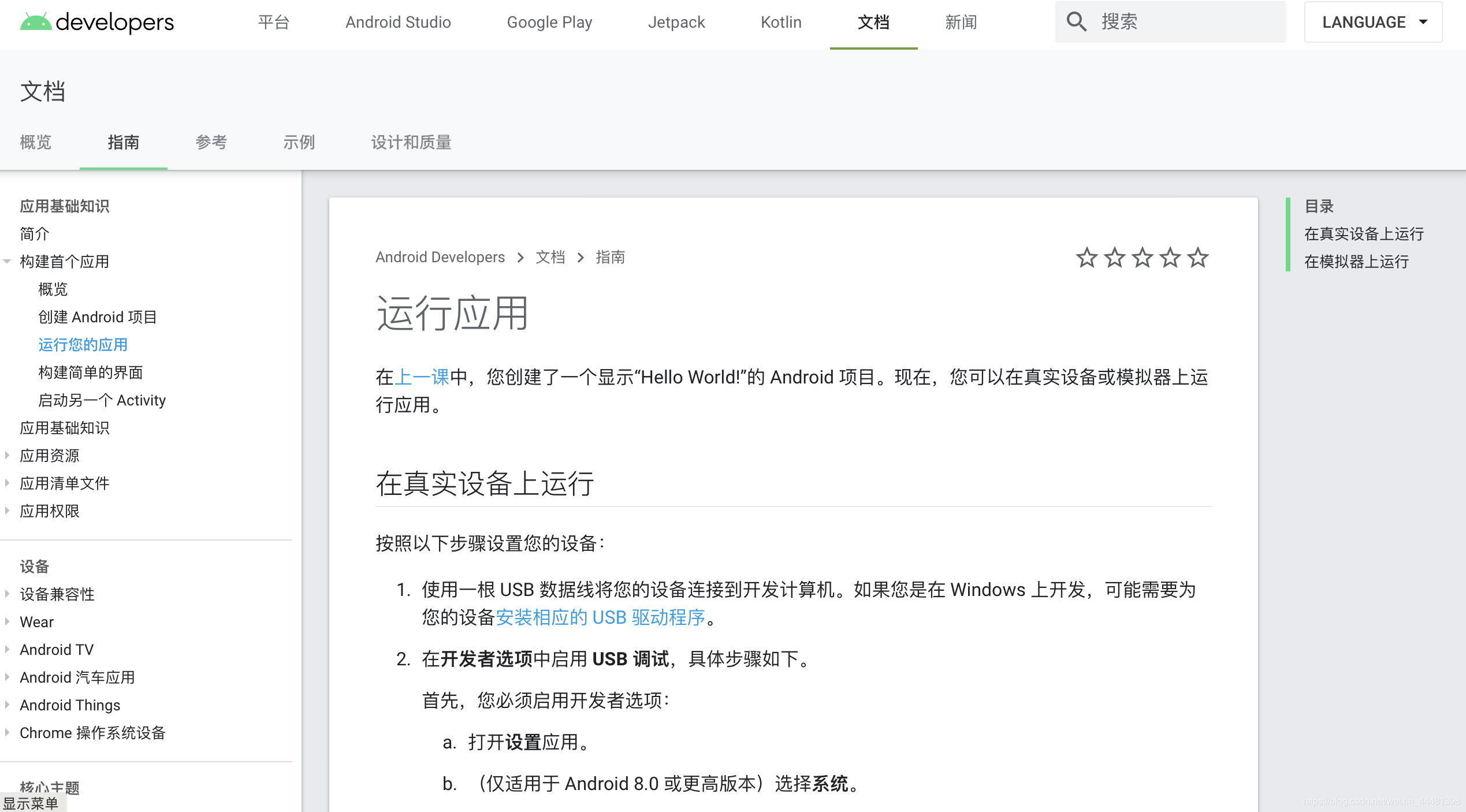
Task: Click the Android developers logo
Action: click(97, 22)
